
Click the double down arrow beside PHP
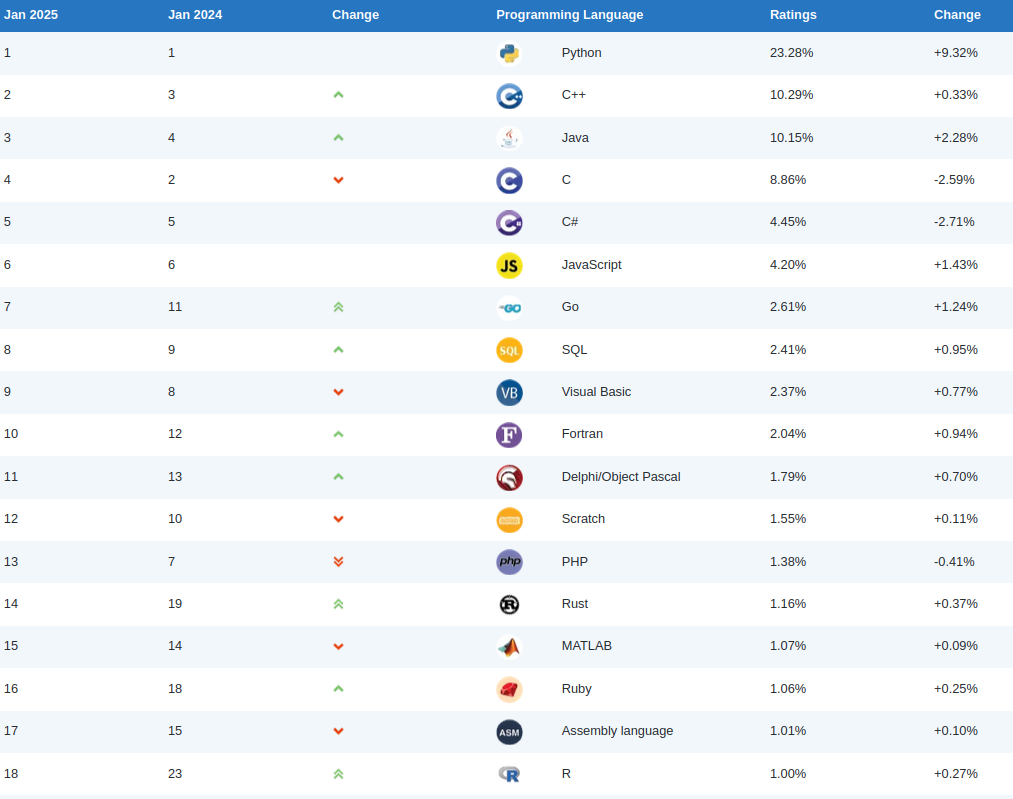tap(338, 562)
